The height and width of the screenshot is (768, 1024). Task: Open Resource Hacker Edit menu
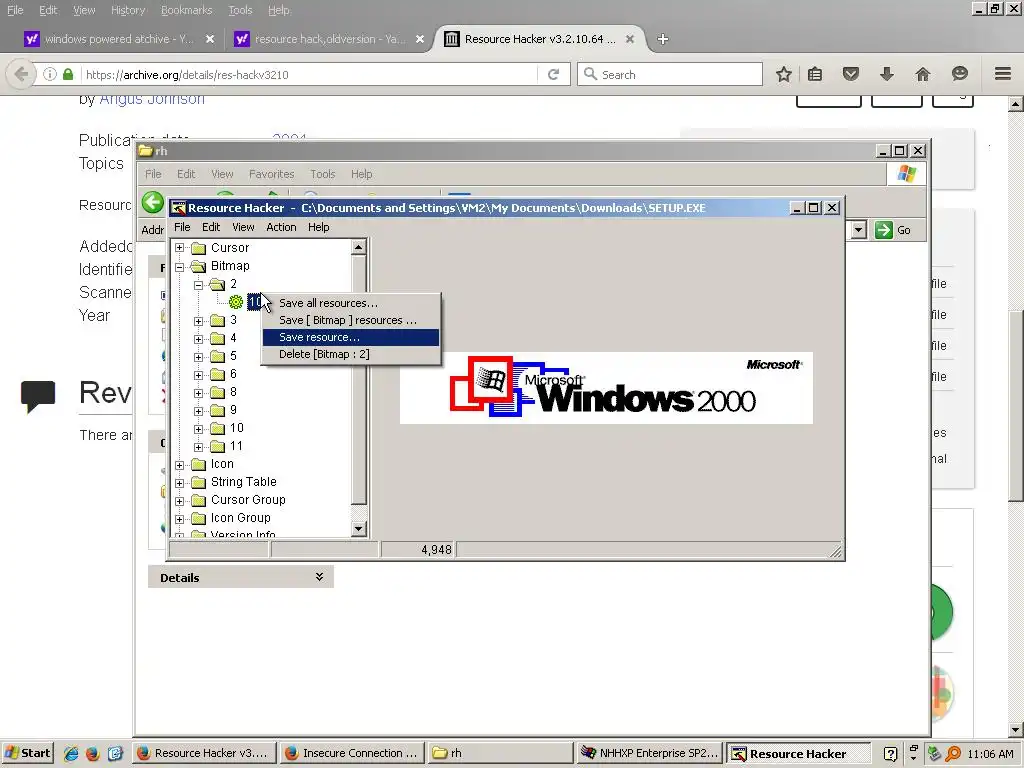(x=211, y=227)
